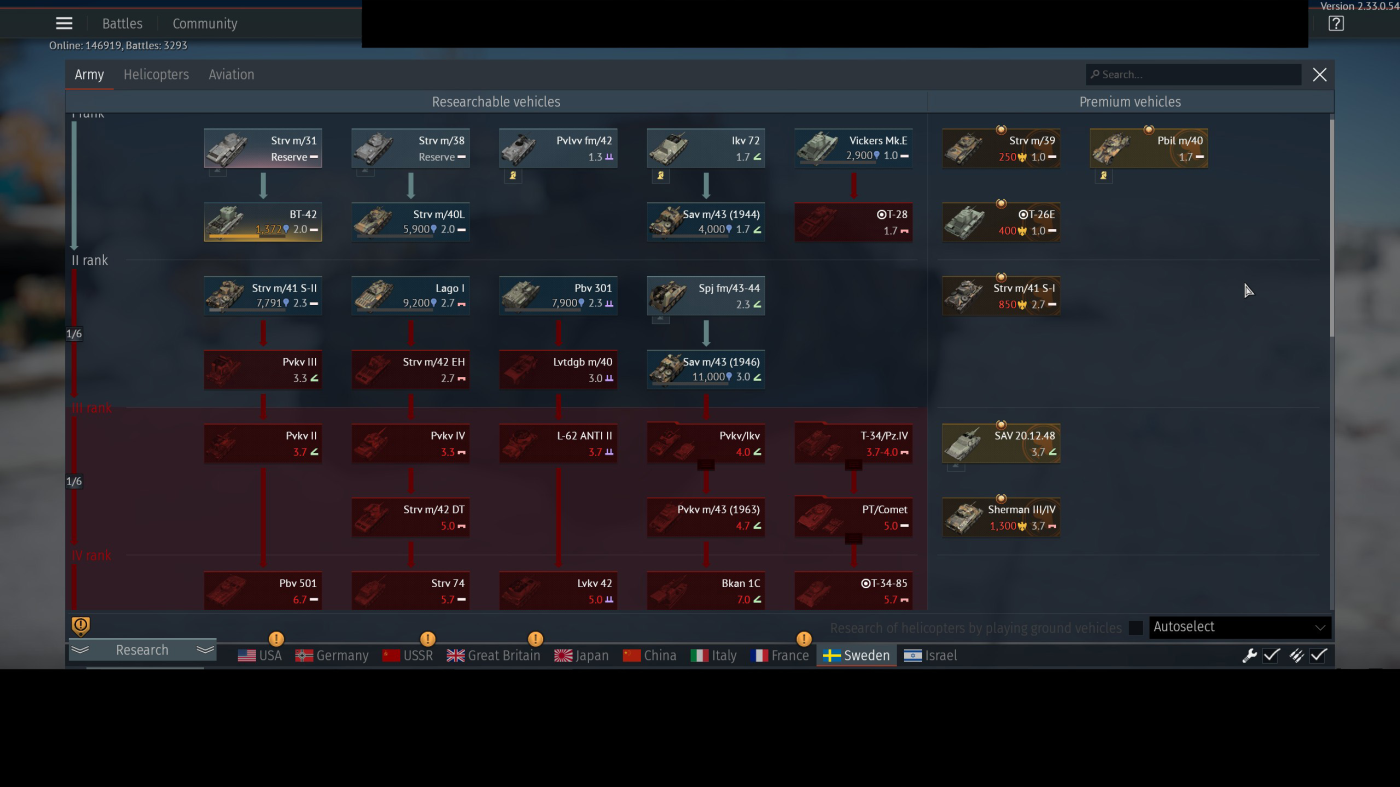Click the diagonal stripes icon in the bottom bar
1400x787 pixels.
pyautogui.click(x=1296, y=655)
